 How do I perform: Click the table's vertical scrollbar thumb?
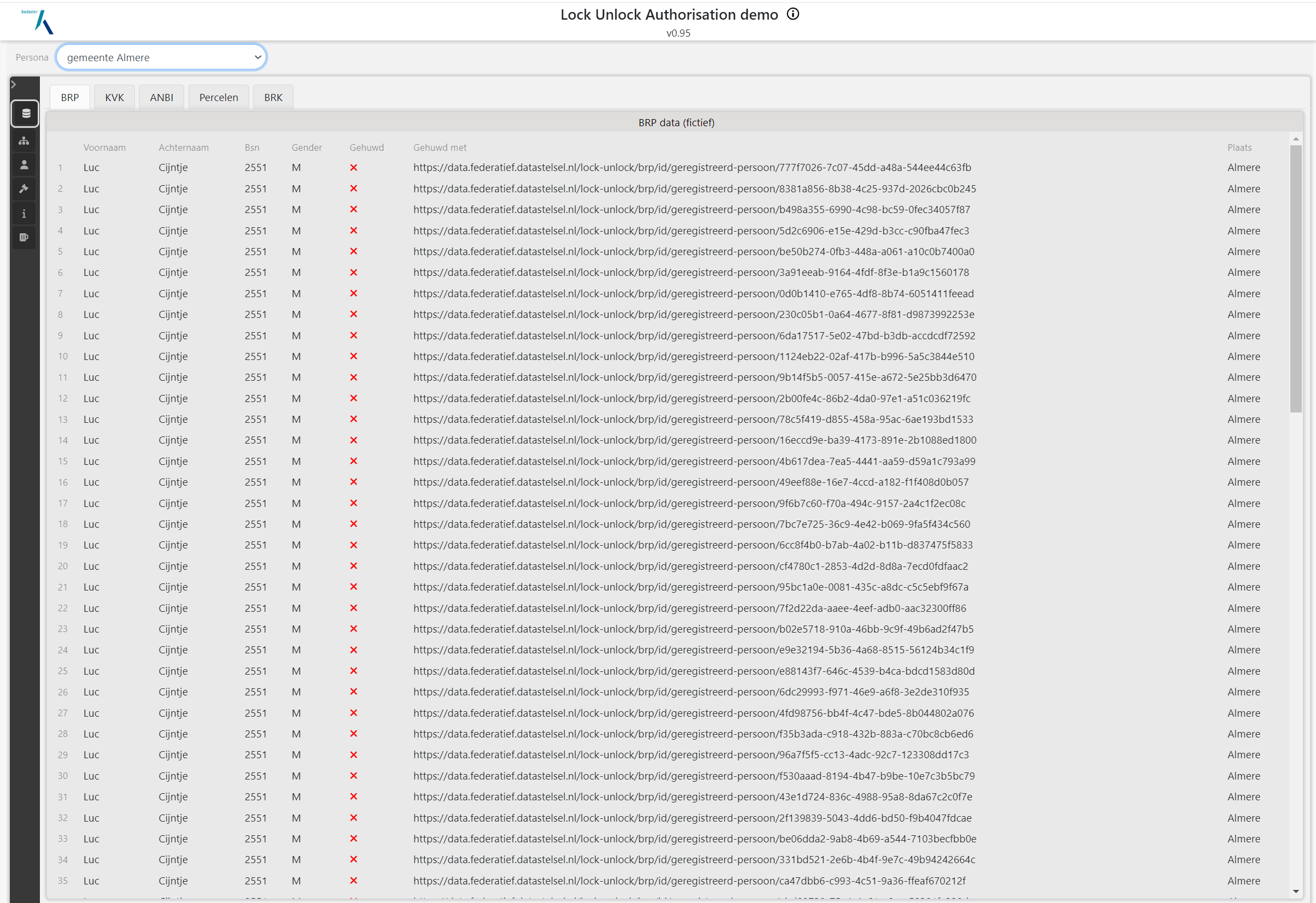coord(1296,279)
